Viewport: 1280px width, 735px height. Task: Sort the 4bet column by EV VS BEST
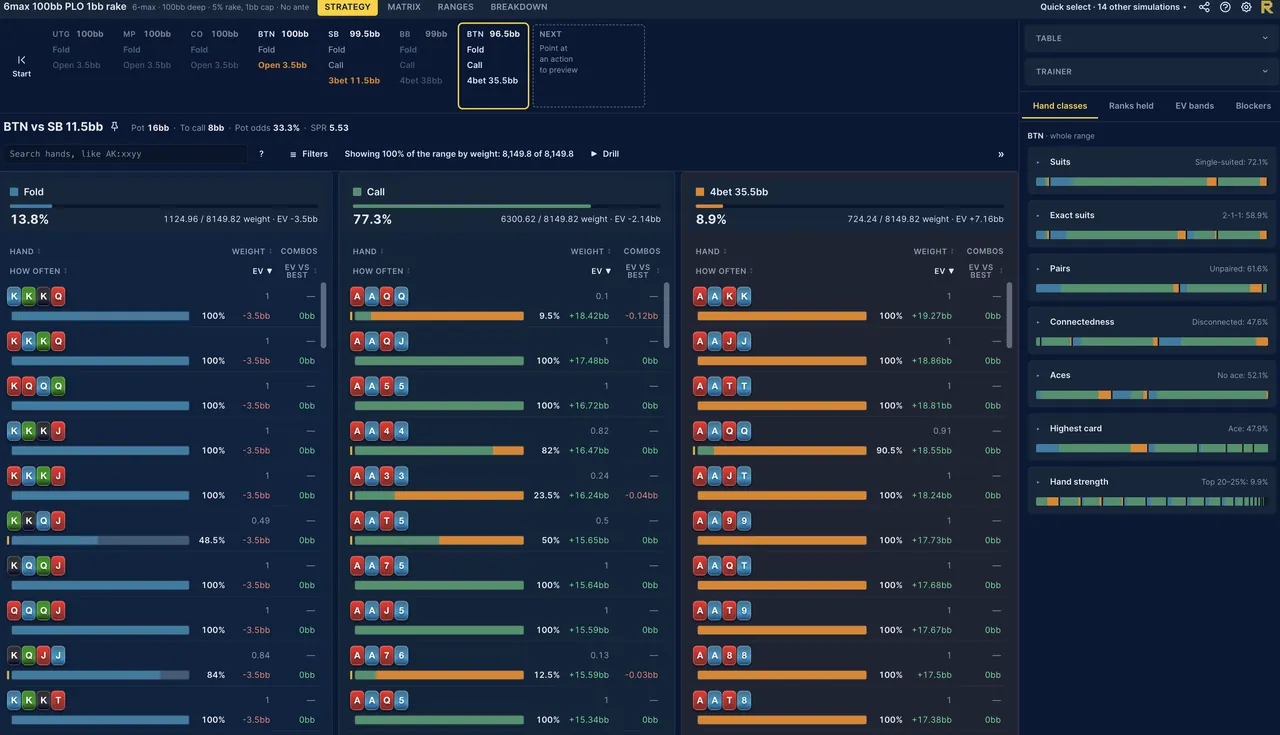[x=984, y=271]
